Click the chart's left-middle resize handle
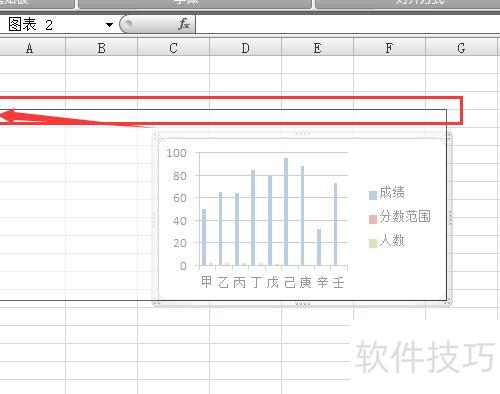Viewport: 500px width, 394px height. pos(154,220)
